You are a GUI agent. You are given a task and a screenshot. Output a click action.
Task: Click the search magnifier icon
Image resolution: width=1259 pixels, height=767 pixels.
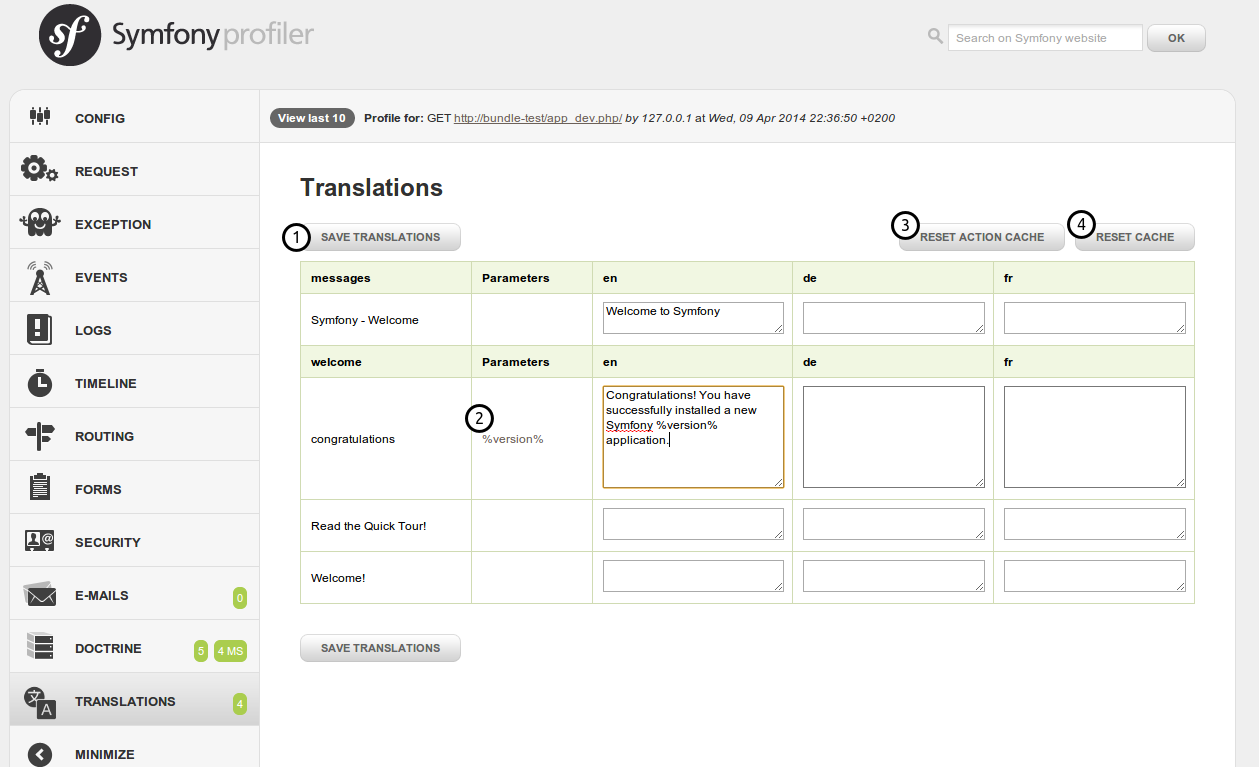tap(935, 36)
